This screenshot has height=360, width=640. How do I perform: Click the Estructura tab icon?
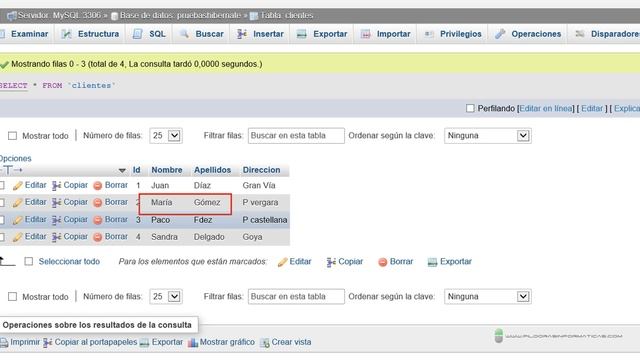pyautogui.click(x=66, y=34)
